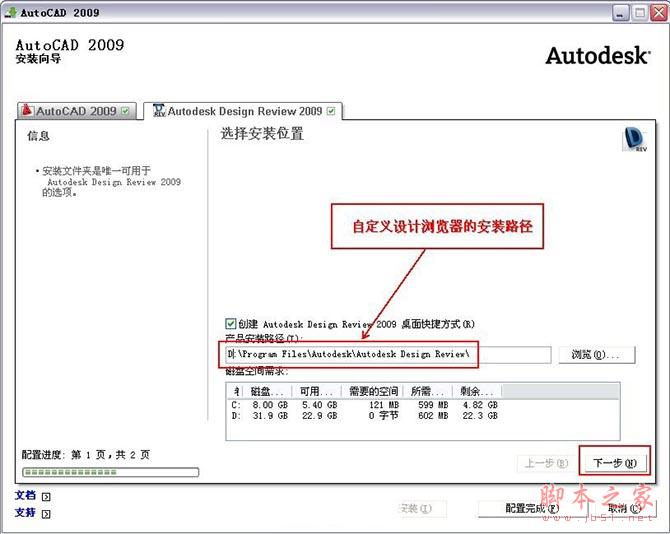Click the 磁盘 column header
Screen dimensions: 670x534
[x=267, y=391]
